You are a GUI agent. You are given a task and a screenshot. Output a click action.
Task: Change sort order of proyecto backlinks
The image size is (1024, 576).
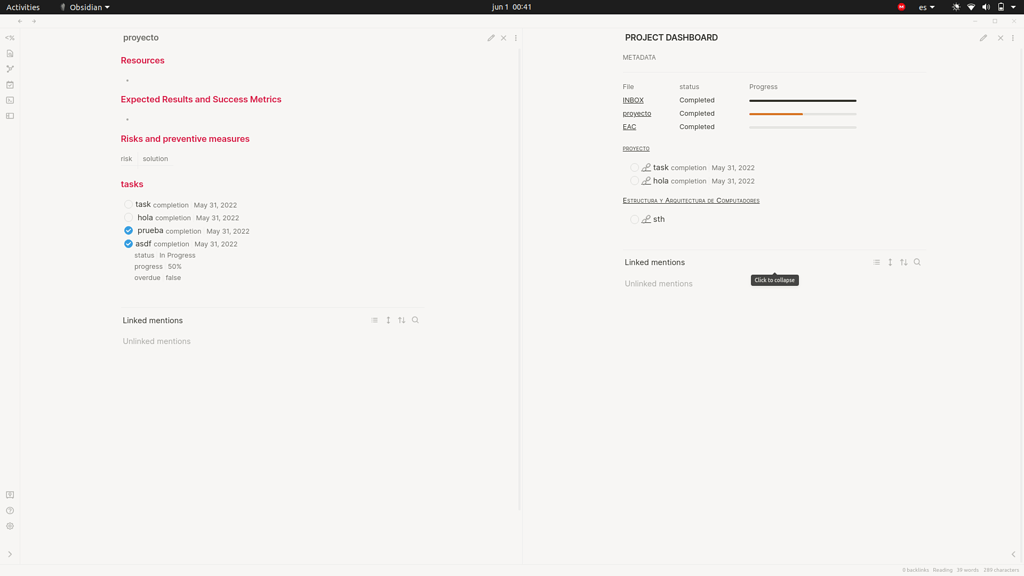pos(402,320)
